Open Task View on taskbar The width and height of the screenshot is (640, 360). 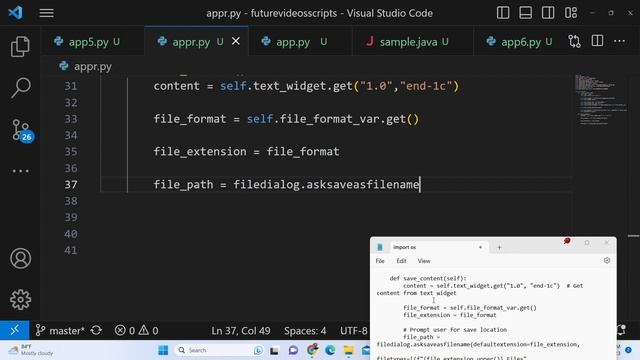point(274,350)
